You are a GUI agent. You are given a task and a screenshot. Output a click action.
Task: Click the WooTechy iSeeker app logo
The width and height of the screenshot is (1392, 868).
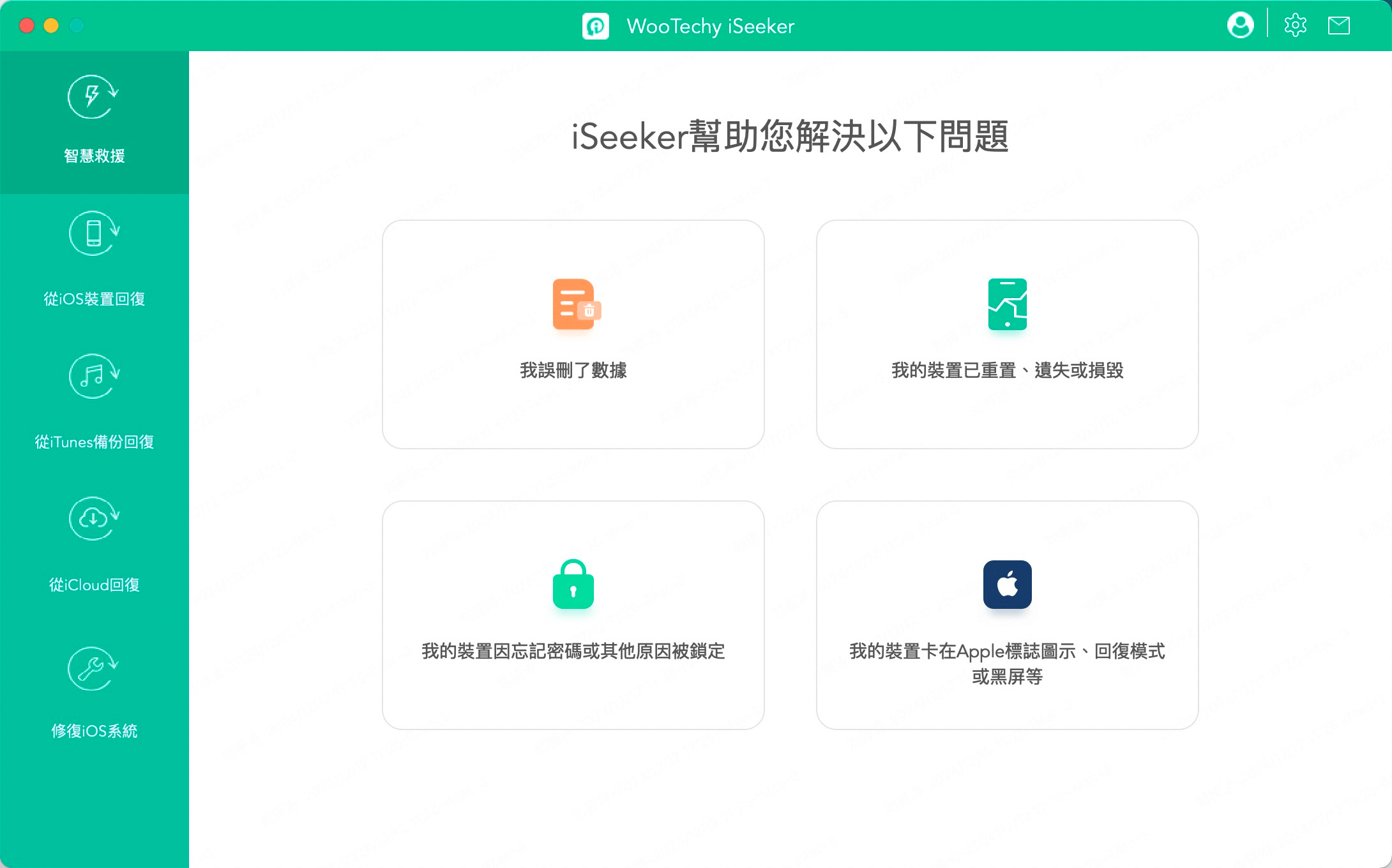pos(596,26)
